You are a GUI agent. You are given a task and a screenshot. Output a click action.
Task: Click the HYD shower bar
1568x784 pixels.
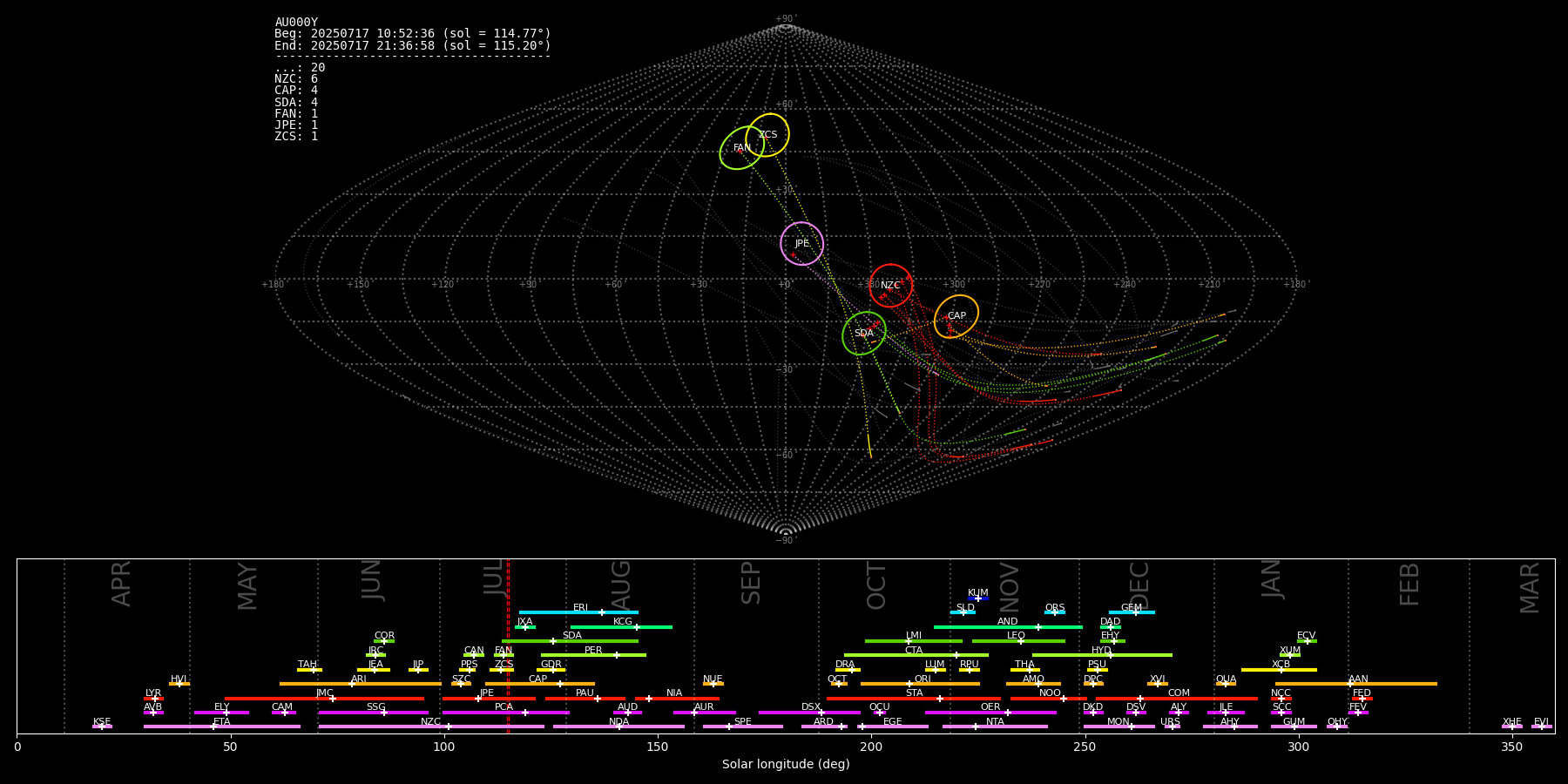tap(1102, 655)
